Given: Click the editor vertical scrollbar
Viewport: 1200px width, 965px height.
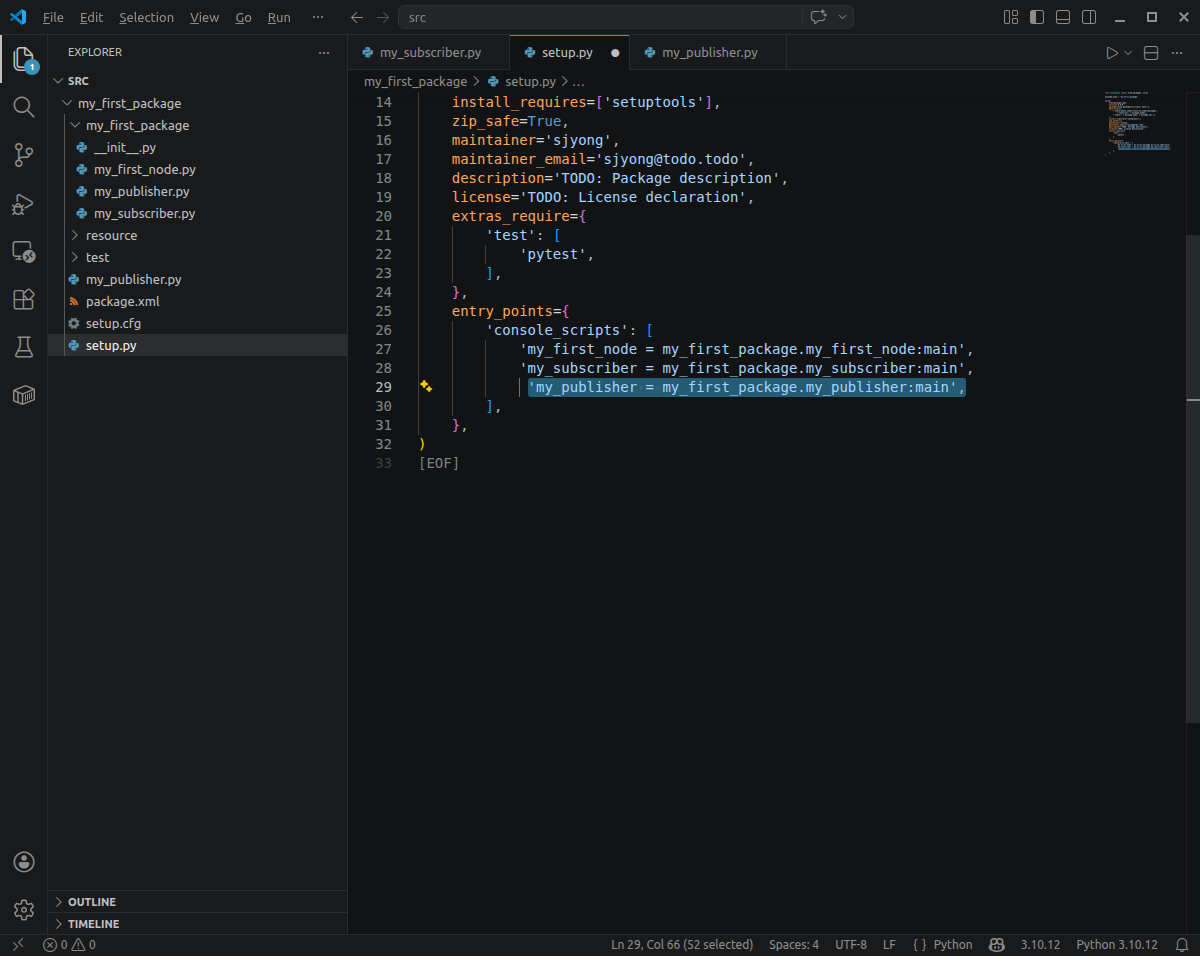Looking at the screenshot, I should click(x=1193, y=478).
